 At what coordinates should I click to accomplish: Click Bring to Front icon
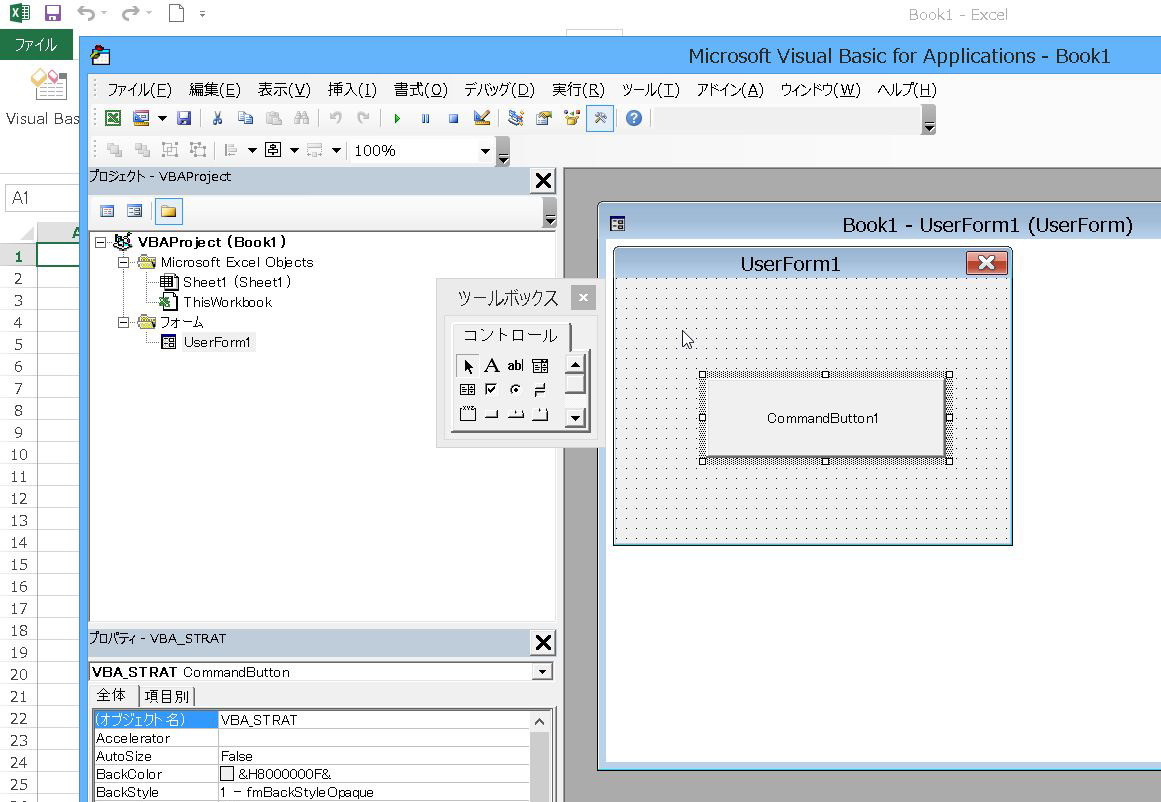[x=114, y=150]
